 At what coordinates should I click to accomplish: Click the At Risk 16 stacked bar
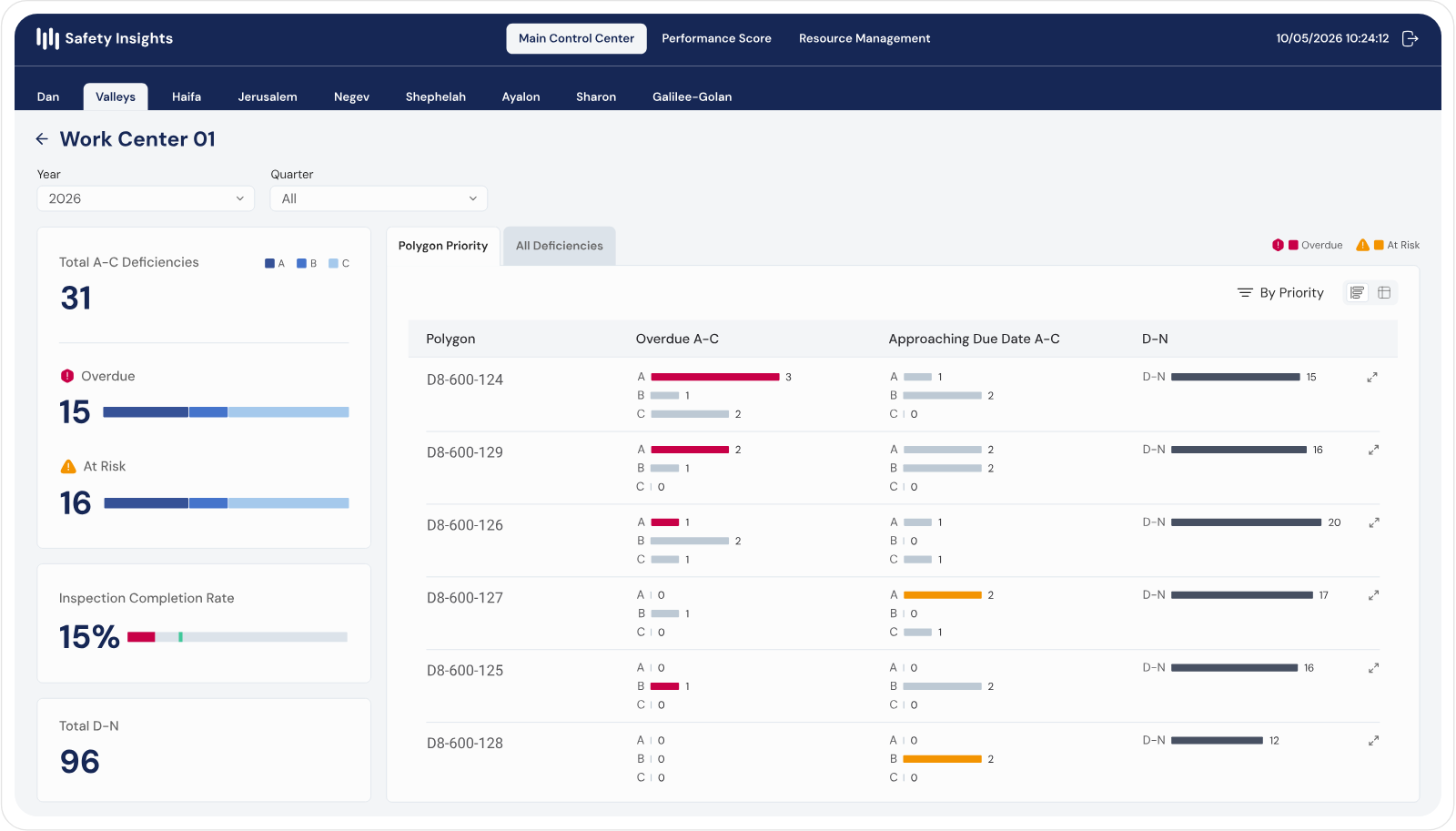pyautogui.click(x=226, y=503)
